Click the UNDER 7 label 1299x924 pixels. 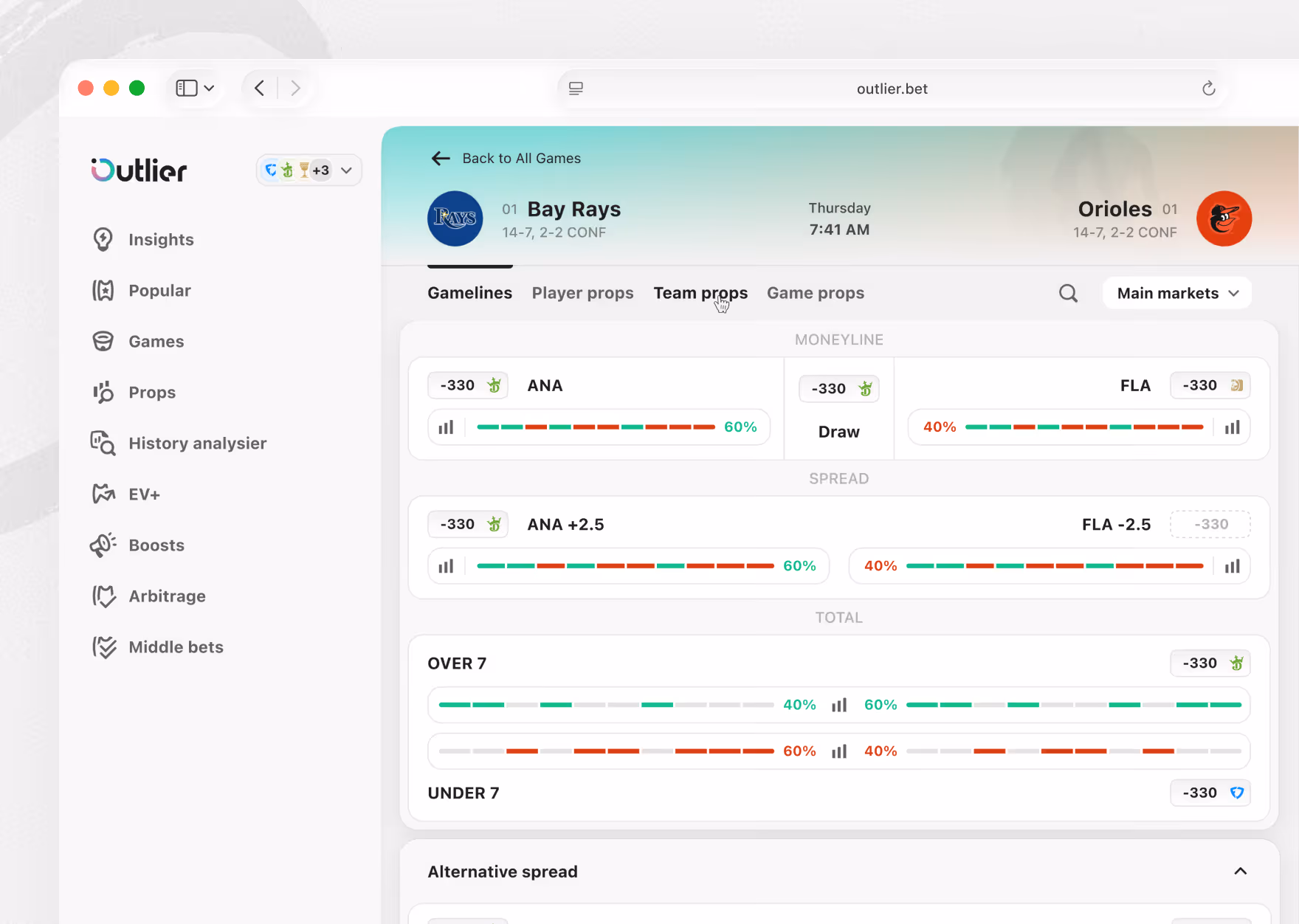pos(464,793)
